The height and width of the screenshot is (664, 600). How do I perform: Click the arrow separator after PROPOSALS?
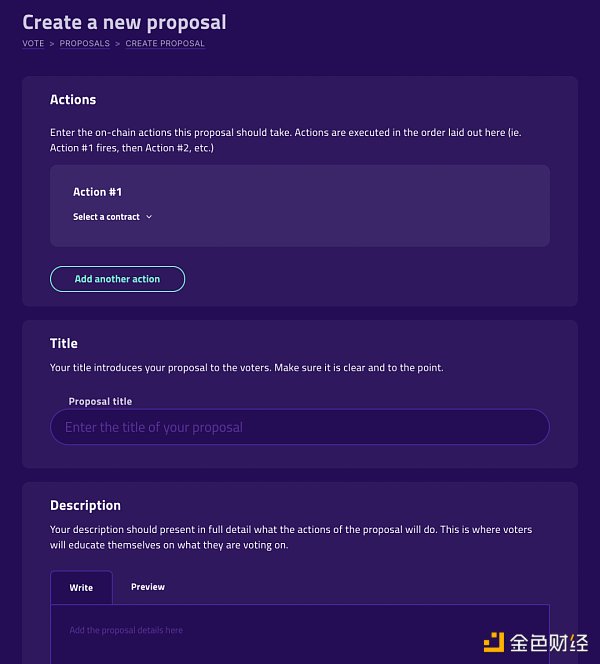point(117,44)
